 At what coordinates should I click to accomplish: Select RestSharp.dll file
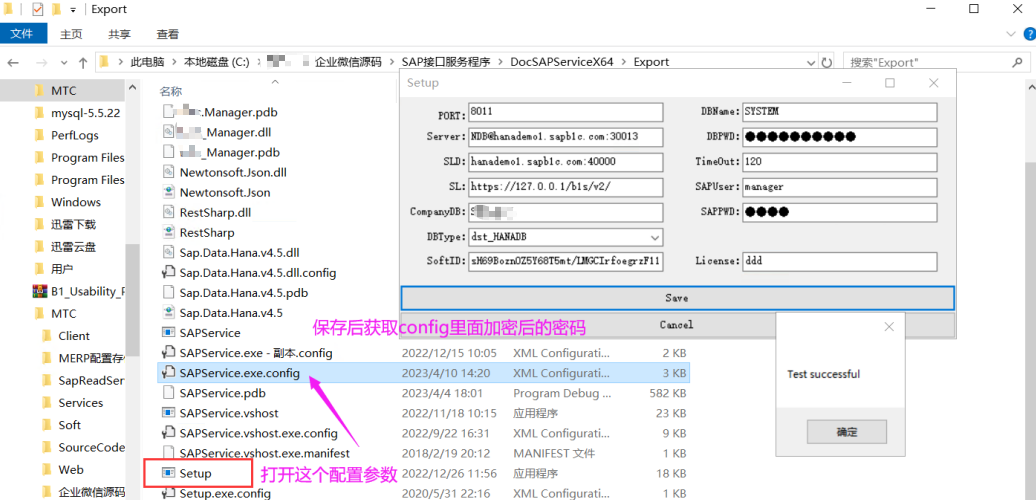coord(215,213)
